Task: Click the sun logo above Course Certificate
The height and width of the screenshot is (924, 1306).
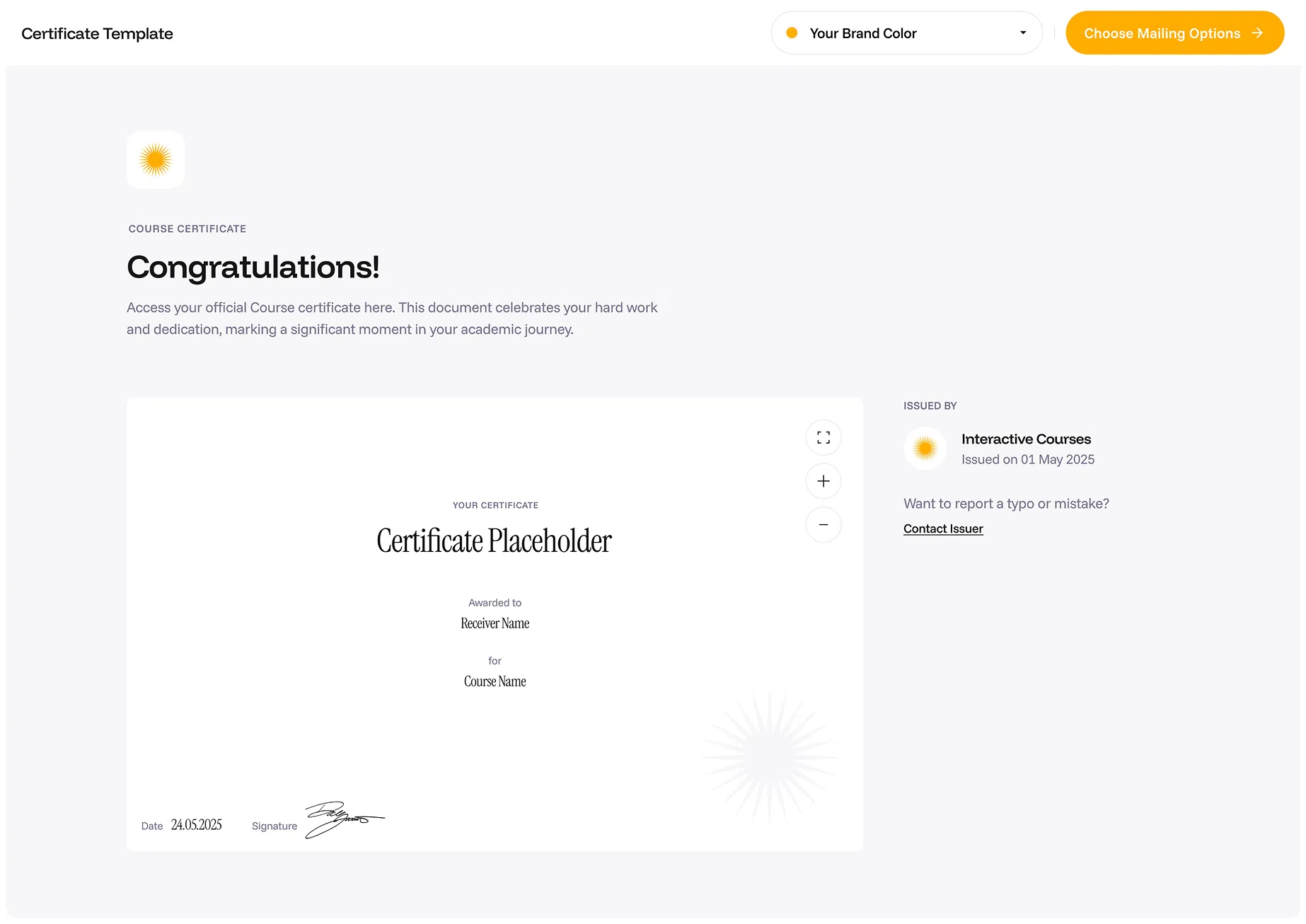Action: pos(156,160)
